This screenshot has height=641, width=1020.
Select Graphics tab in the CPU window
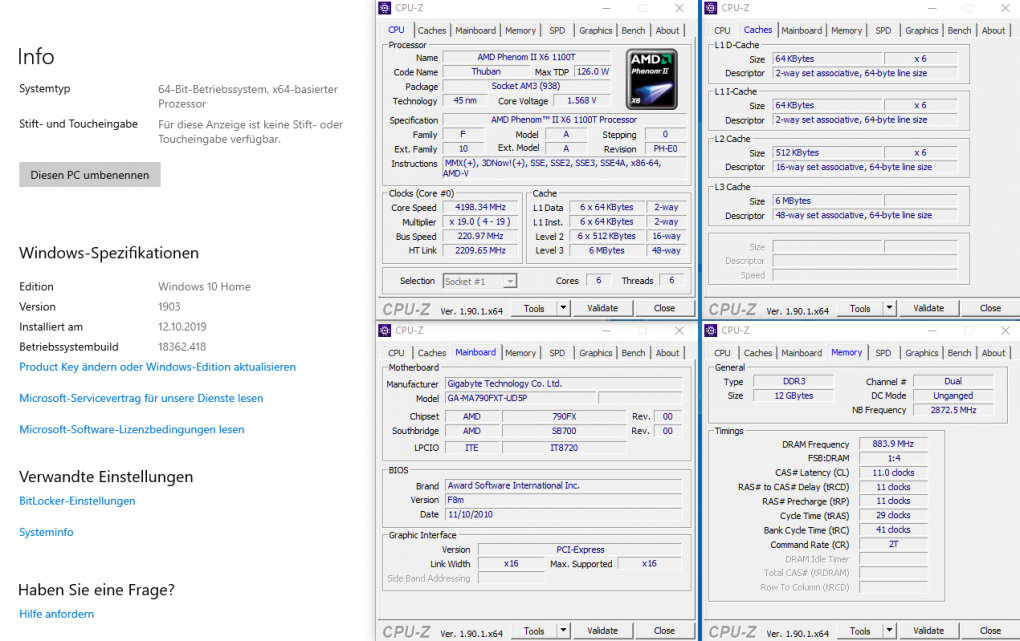(596, 31)
